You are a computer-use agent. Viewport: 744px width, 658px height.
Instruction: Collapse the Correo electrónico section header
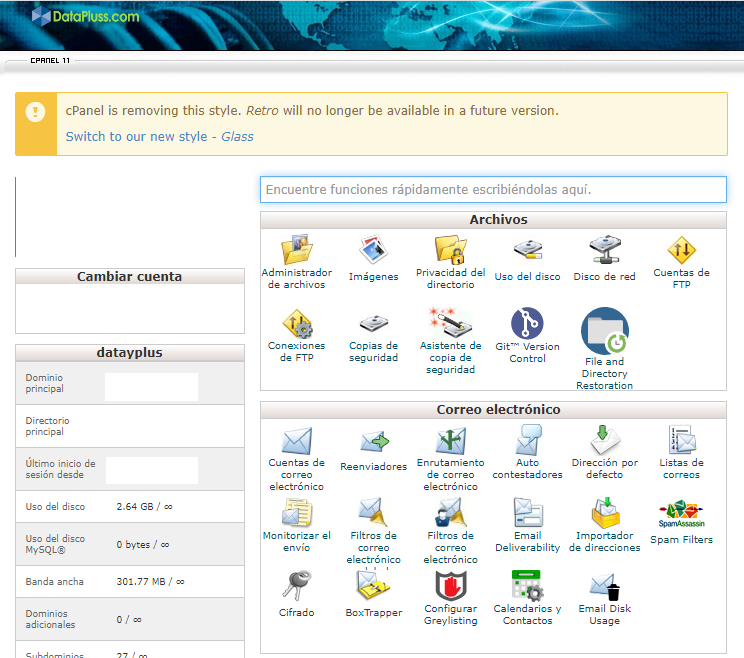(493, 410)
